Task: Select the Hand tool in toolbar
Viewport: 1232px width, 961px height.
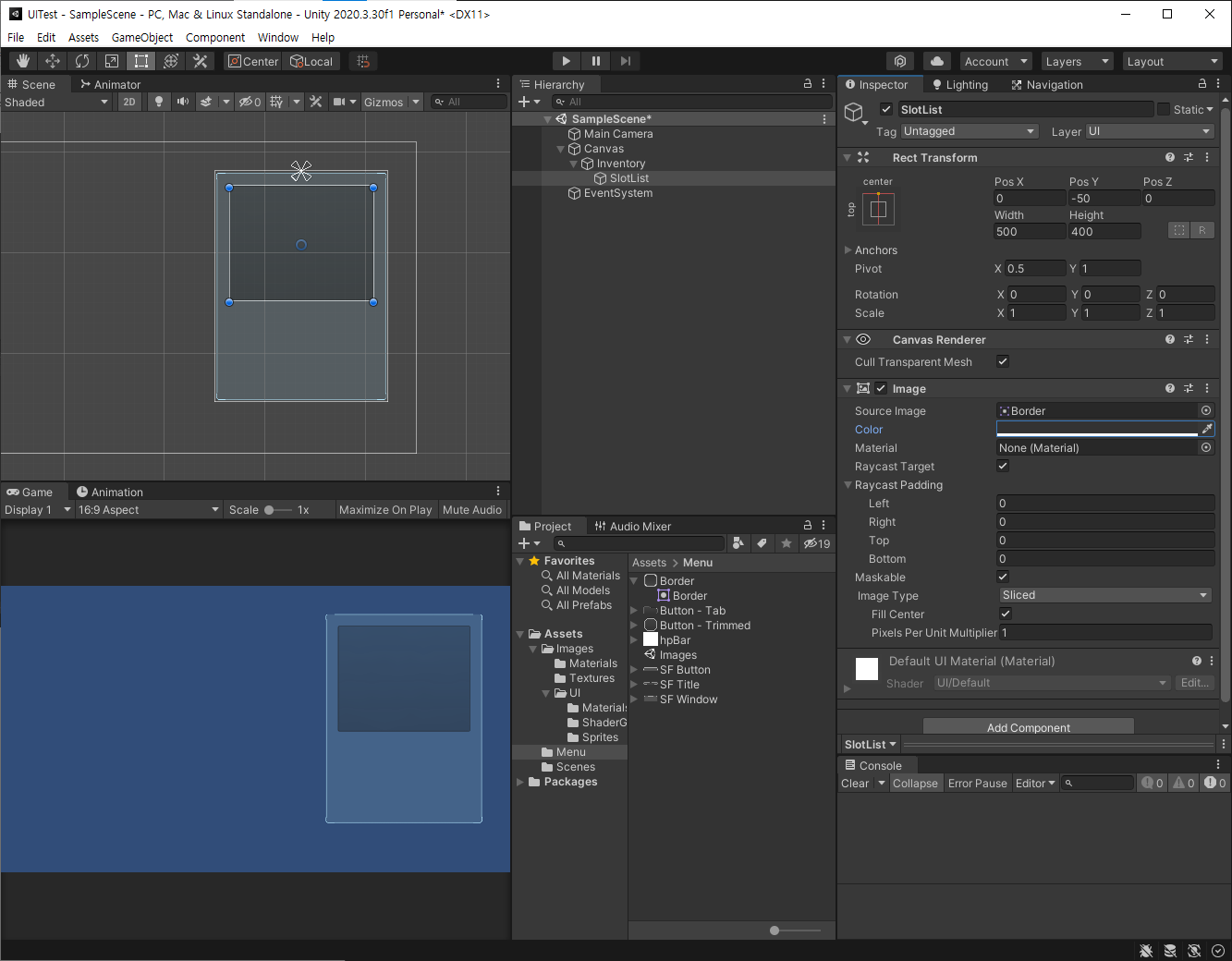Action: click(x=23, y=61)
